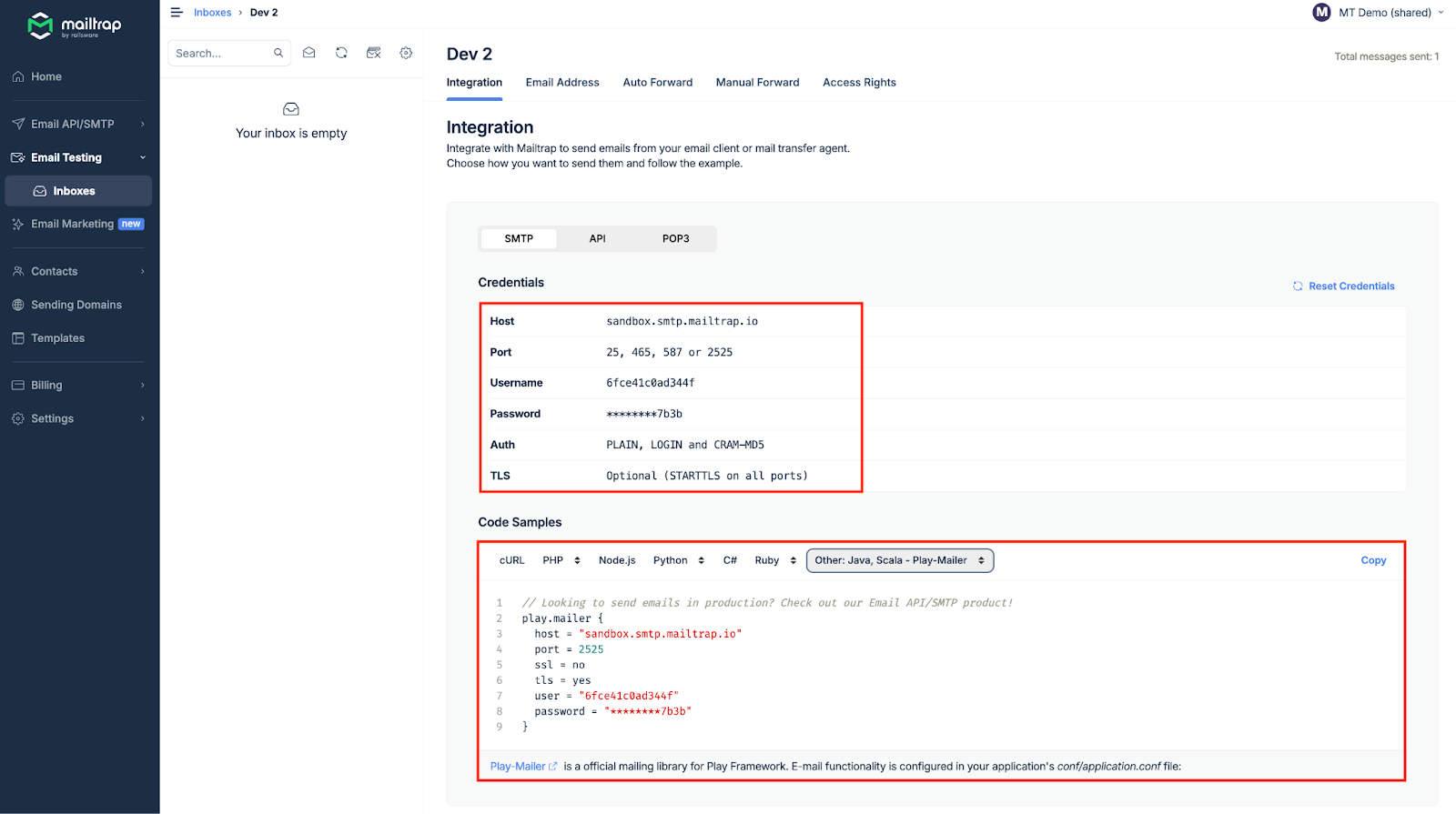The image size is (1456, 814).
Task: Select the cURL code sample
Action: tap(511, 560)
